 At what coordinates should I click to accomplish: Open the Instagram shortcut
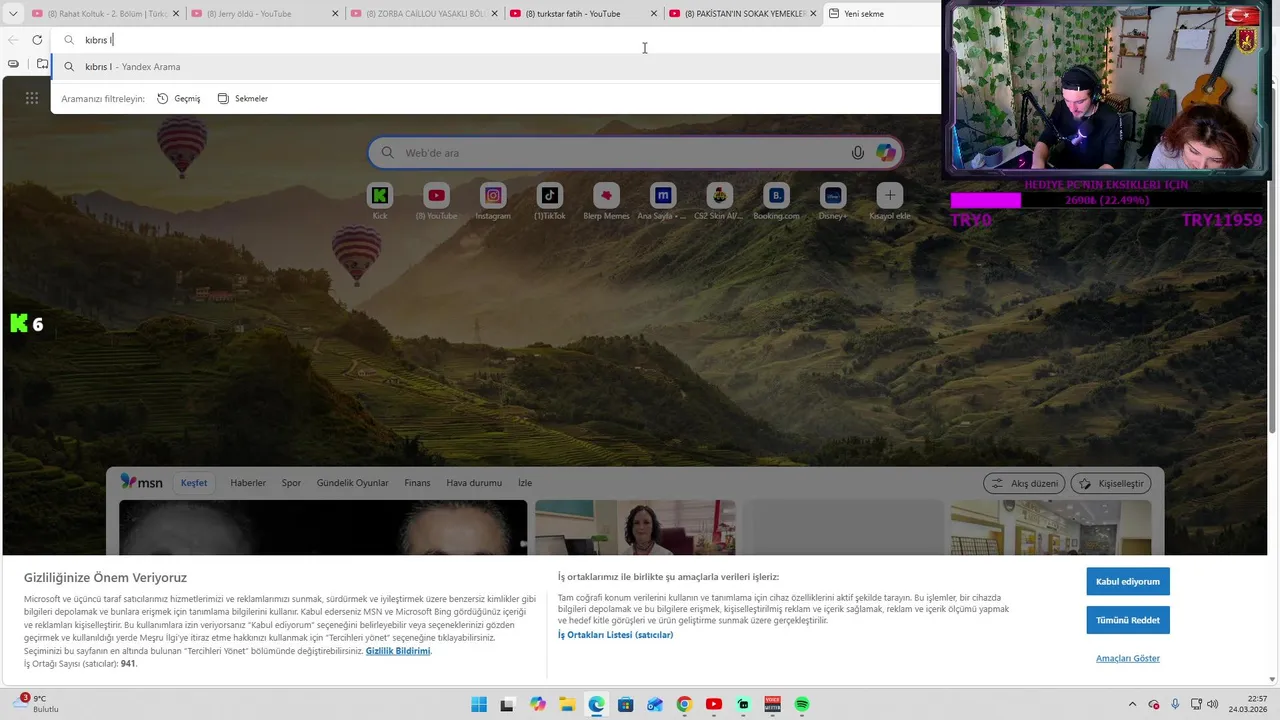(x=493, y=201)
